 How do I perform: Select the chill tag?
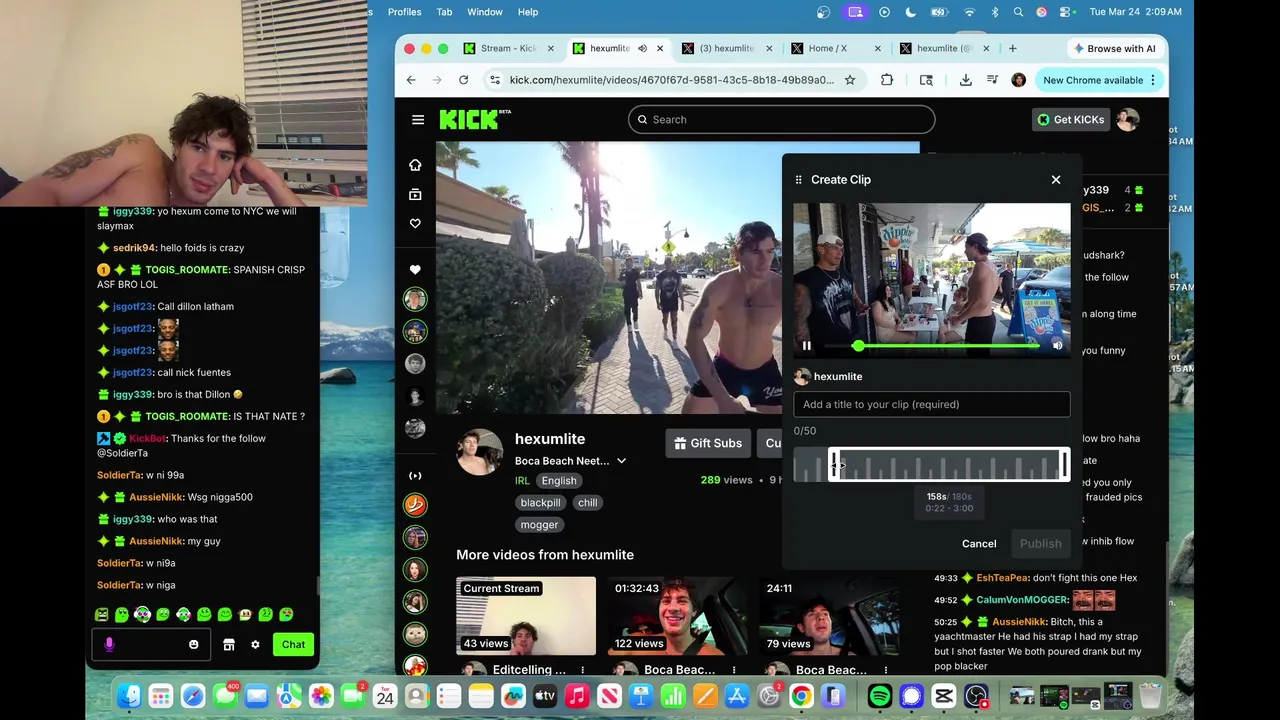point(588,503)
